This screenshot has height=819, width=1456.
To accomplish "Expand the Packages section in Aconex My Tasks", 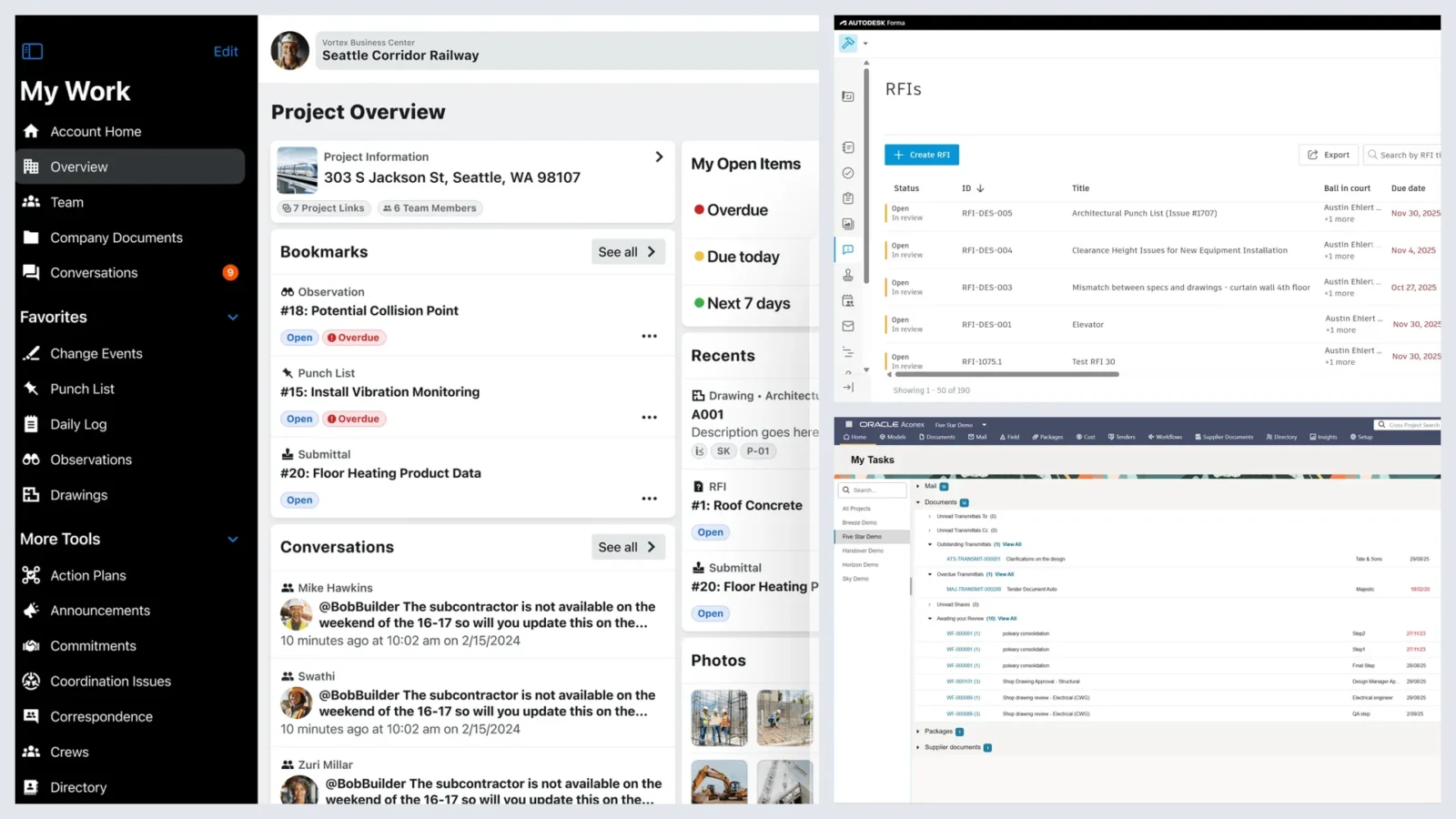I will click(918, 732).
